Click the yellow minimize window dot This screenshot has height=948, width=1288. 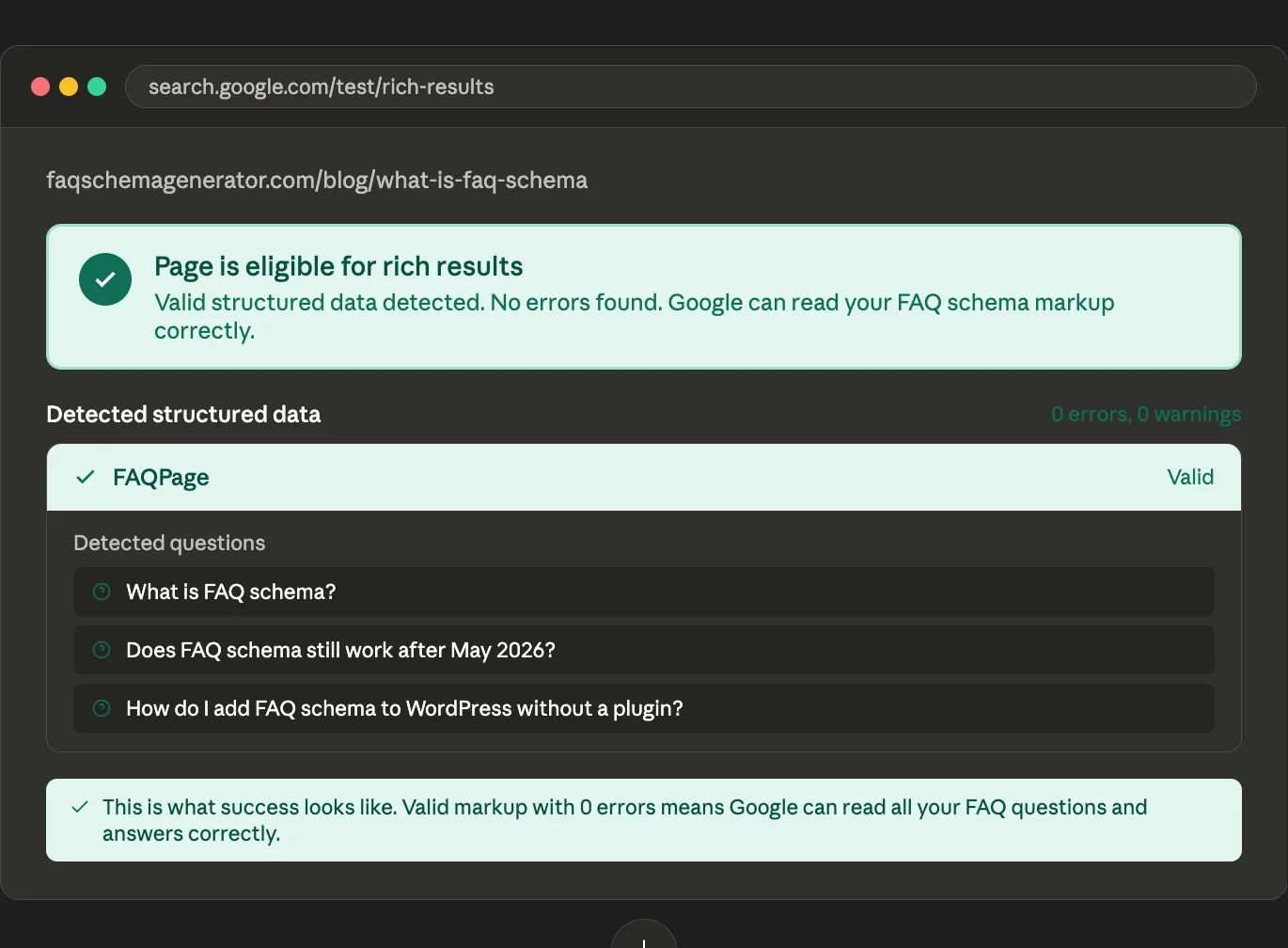(x=69, y=87)
